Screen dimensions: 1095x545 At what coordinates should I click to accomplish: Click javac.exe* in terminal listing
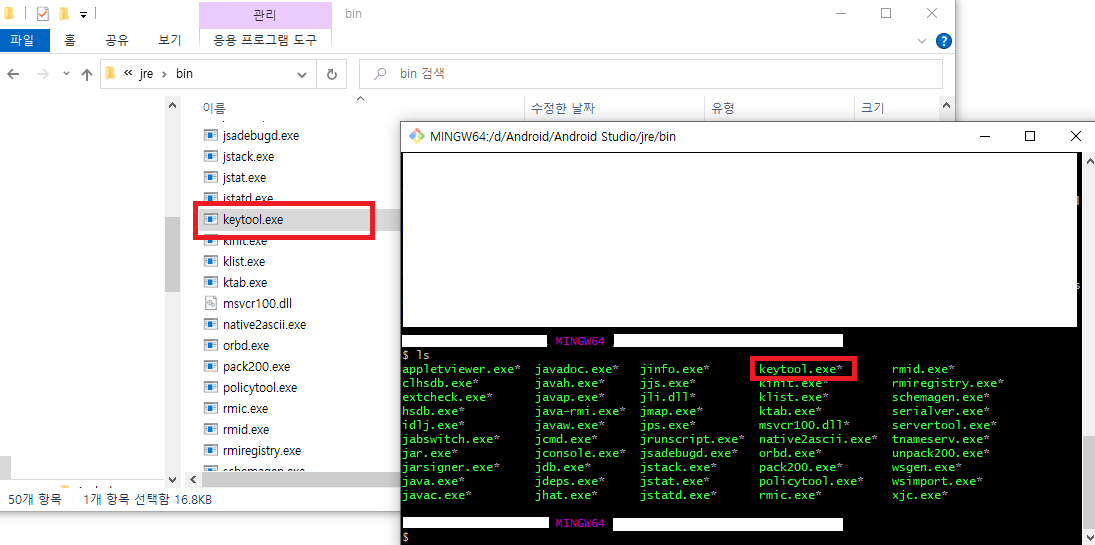click(437, 495)
